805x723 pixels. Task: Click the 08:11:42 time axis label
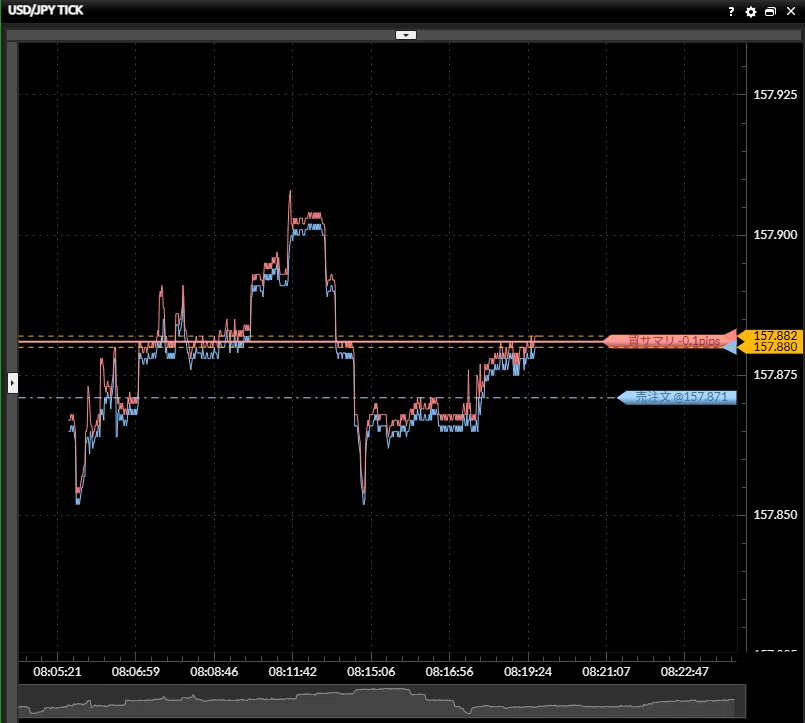(293, 672)
